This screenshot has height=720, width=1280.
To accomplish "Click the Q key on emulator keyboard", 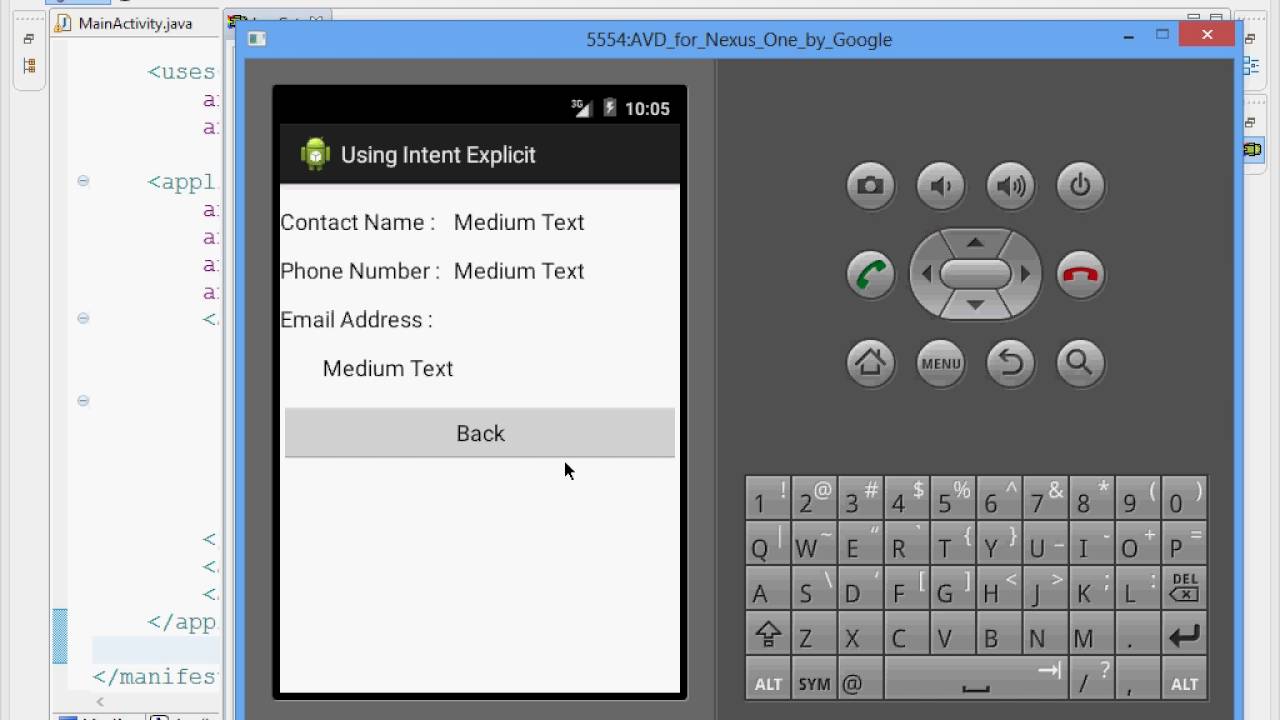I will (768, 543).
